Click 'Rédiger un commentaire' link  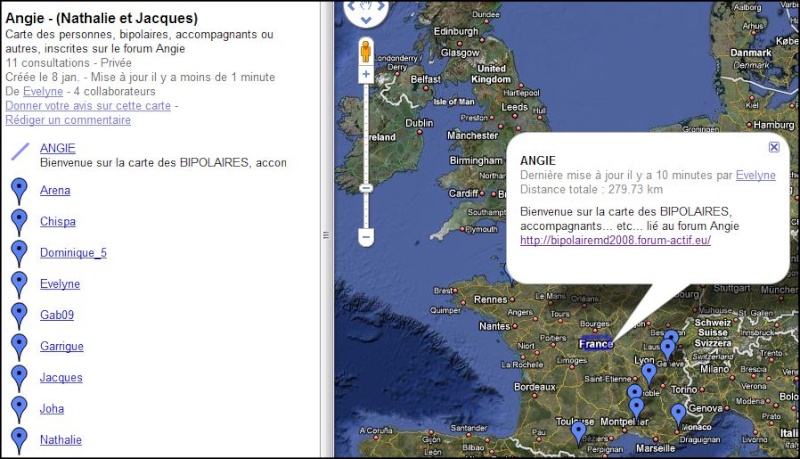(x=68, y=120)
